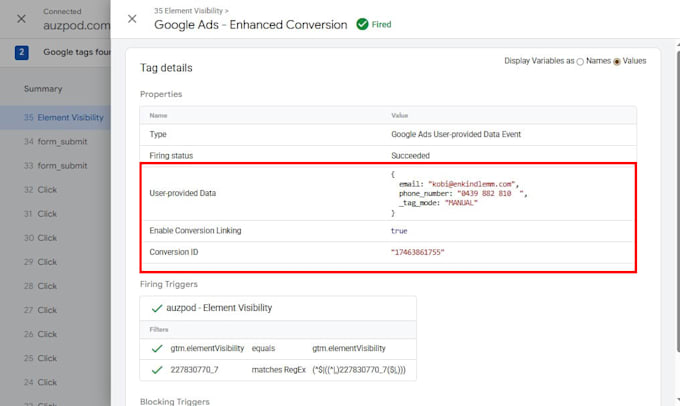The image size is (680, 406).
Task: Click the Firing status property name
Action: (171, 156)
